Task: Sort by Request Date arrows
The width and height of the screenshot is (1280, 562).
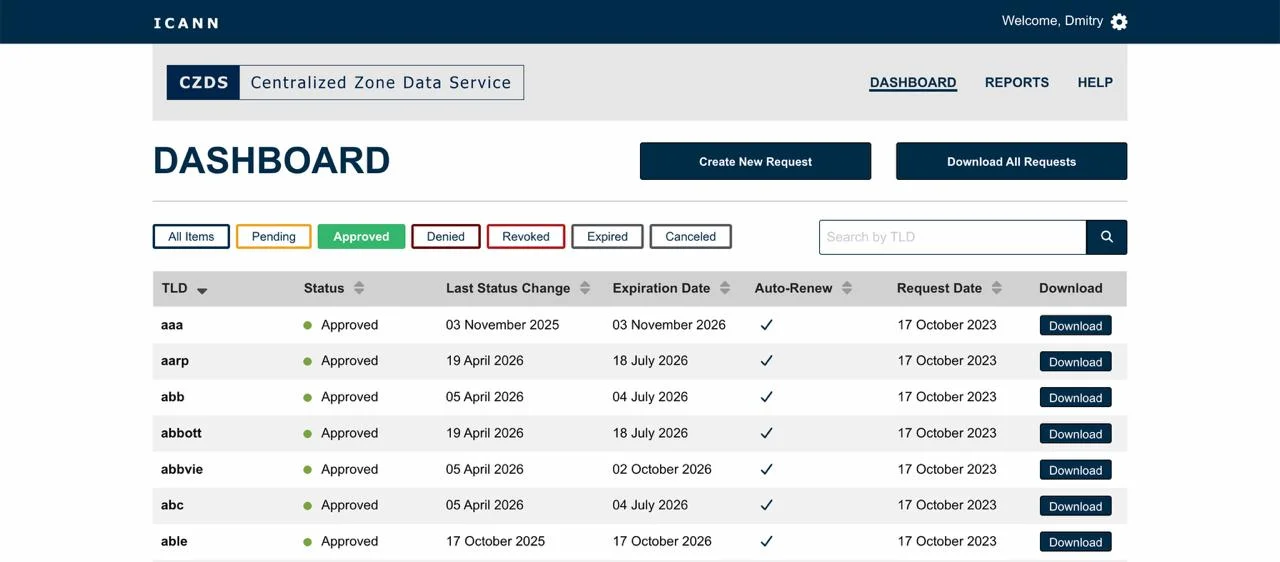Action: (997, 288)
